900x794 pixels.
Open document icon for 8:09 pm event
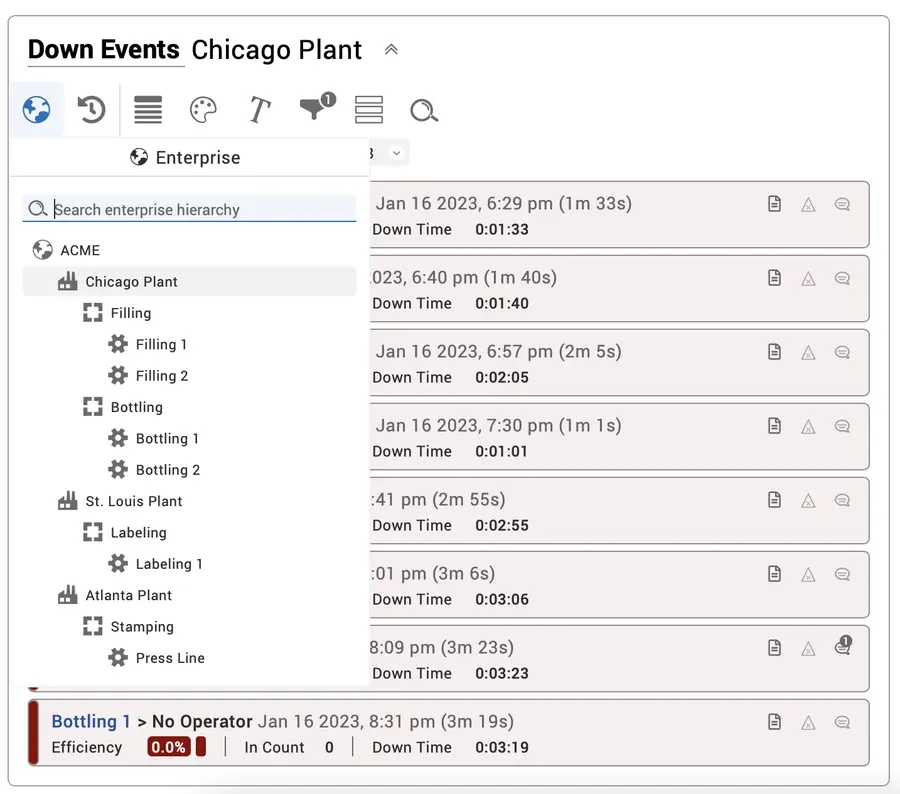click(x=774, y=648)
